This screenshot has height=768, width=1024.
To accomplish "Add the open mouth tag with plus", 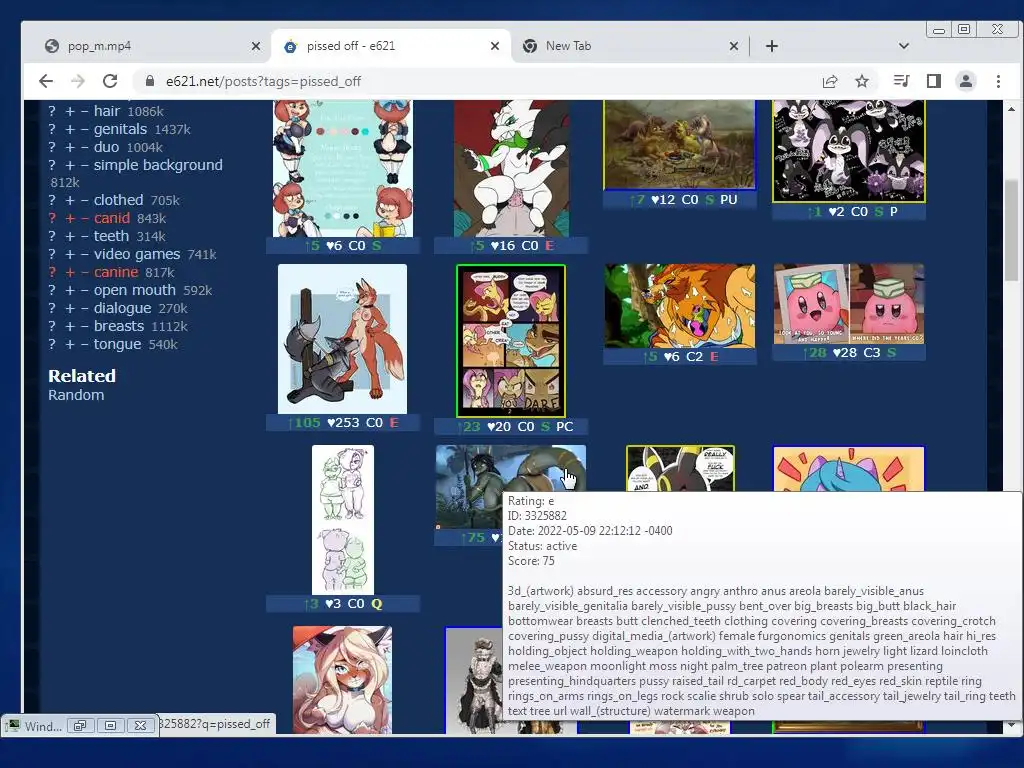I will point(70,290).
